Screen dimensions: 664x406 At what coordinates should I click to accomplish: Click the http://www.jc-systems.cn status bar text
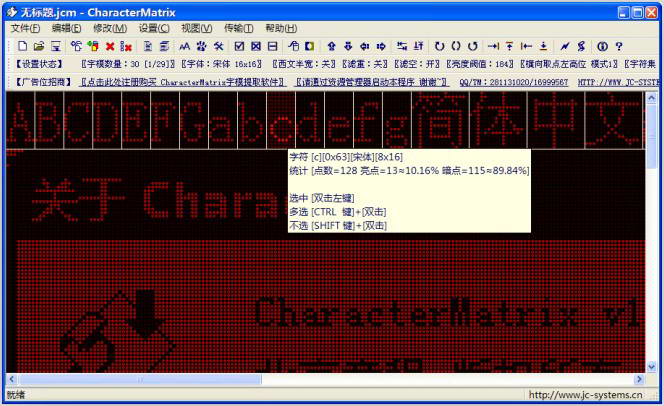(x=585, y=395)
